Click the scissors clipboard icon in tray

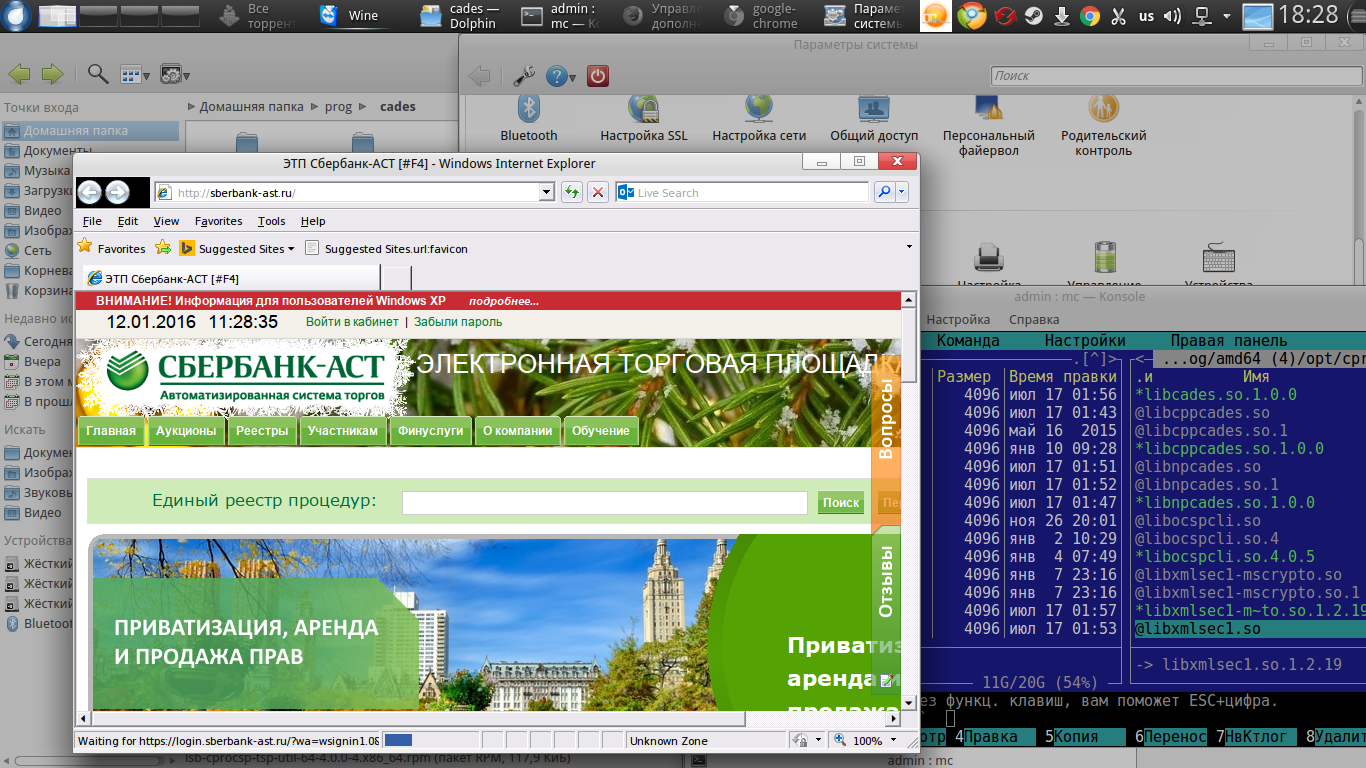1119,16
